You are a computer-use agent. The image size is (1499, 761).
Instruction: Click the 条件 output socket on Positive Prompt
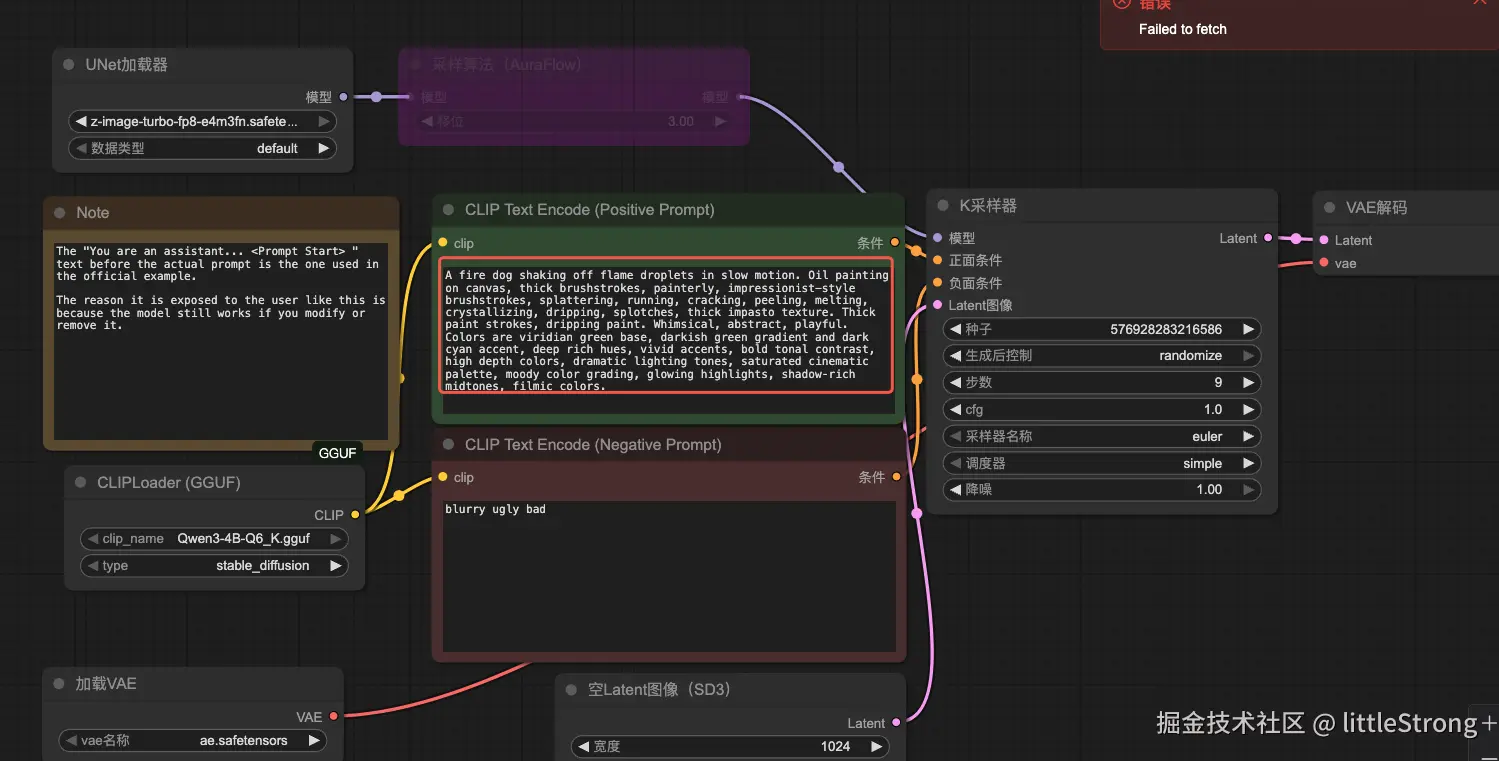[895, 243]
